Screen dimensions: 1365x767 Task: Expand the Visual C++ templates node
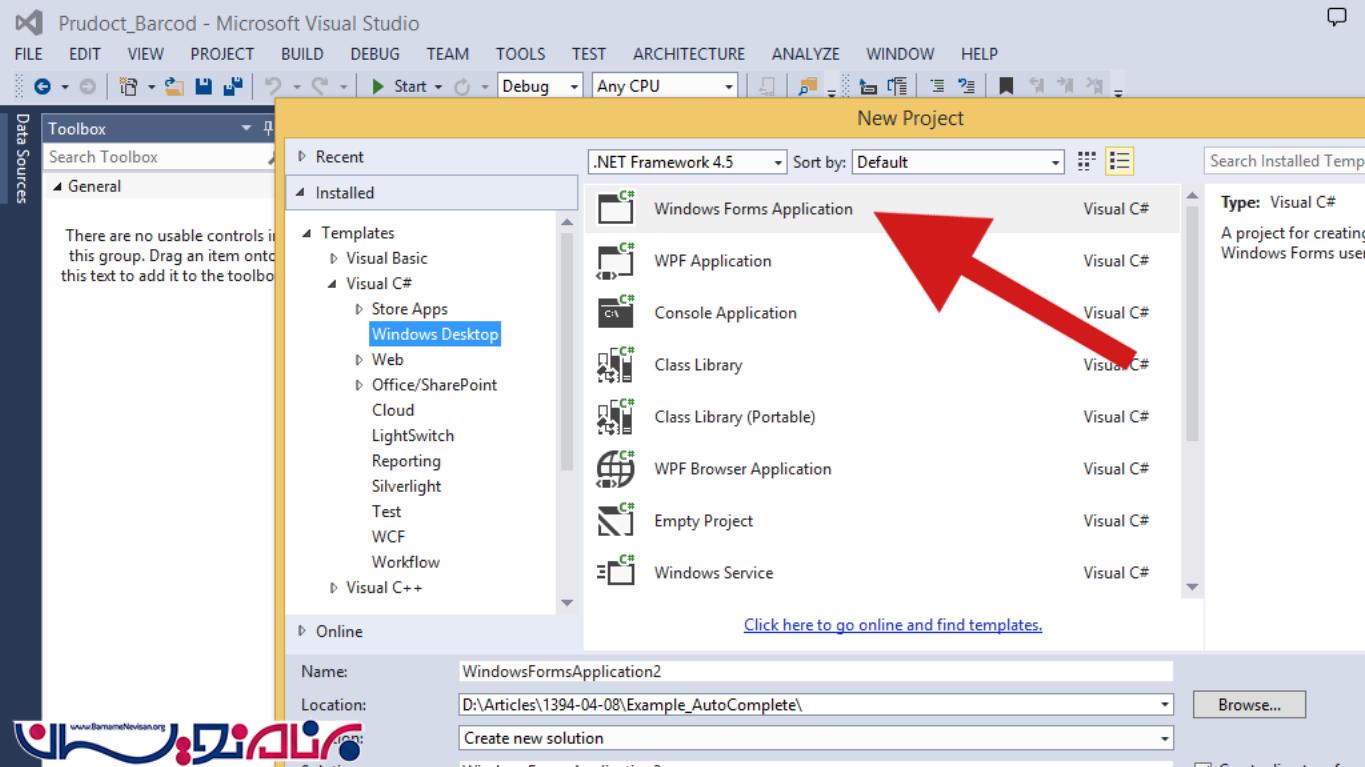pos(334,588)
